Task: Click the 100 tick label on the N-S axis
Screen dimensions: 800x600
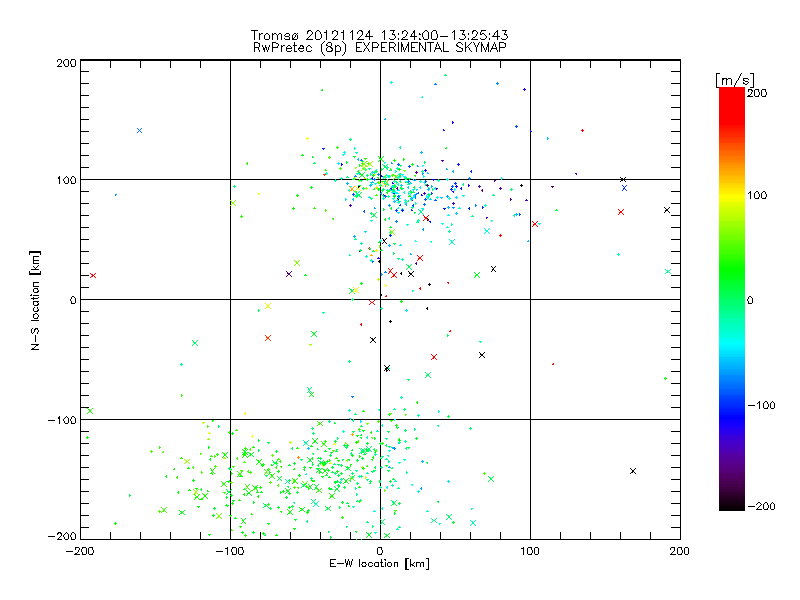Action: pos(66,180)
